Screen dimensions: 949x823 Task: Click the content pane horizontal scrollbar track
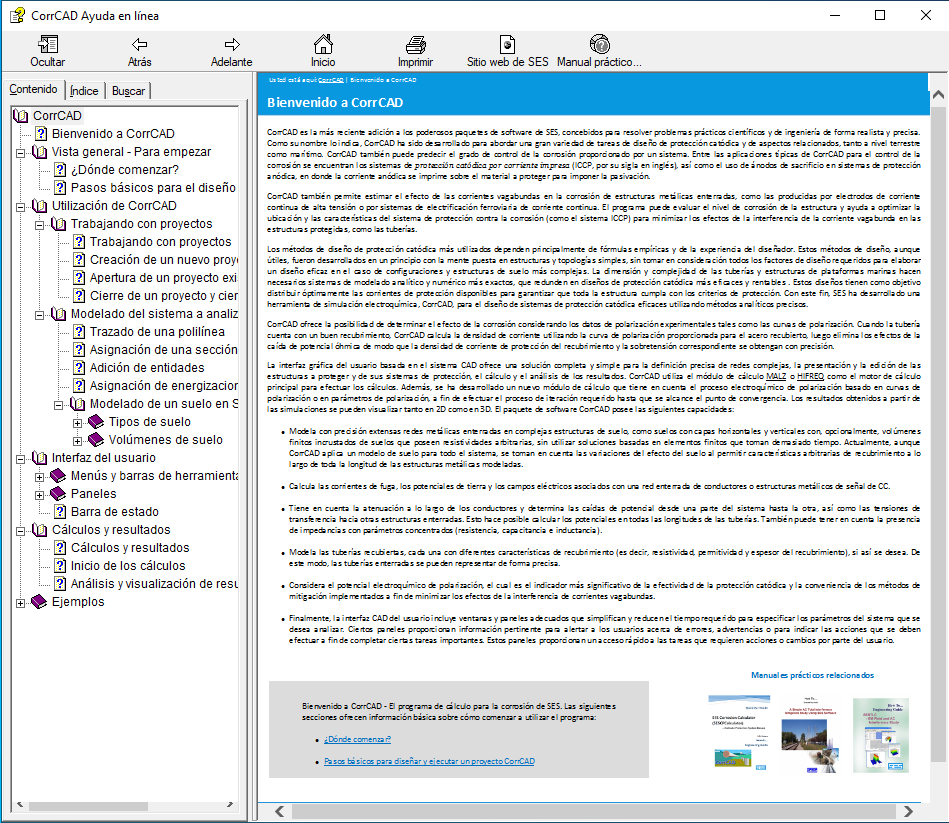593,811
